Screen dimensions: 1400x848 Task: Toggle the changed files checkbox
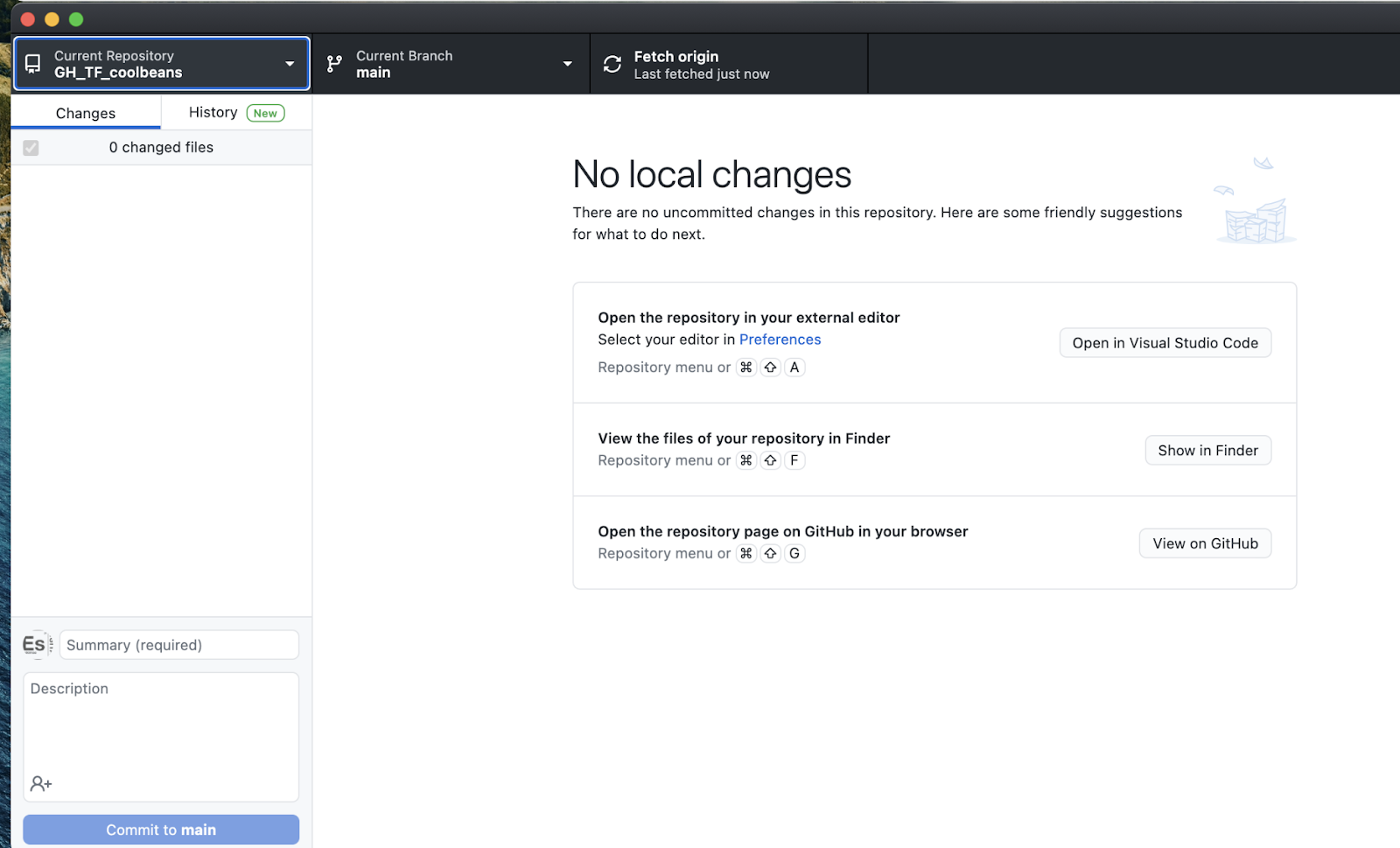coord(31,148)
